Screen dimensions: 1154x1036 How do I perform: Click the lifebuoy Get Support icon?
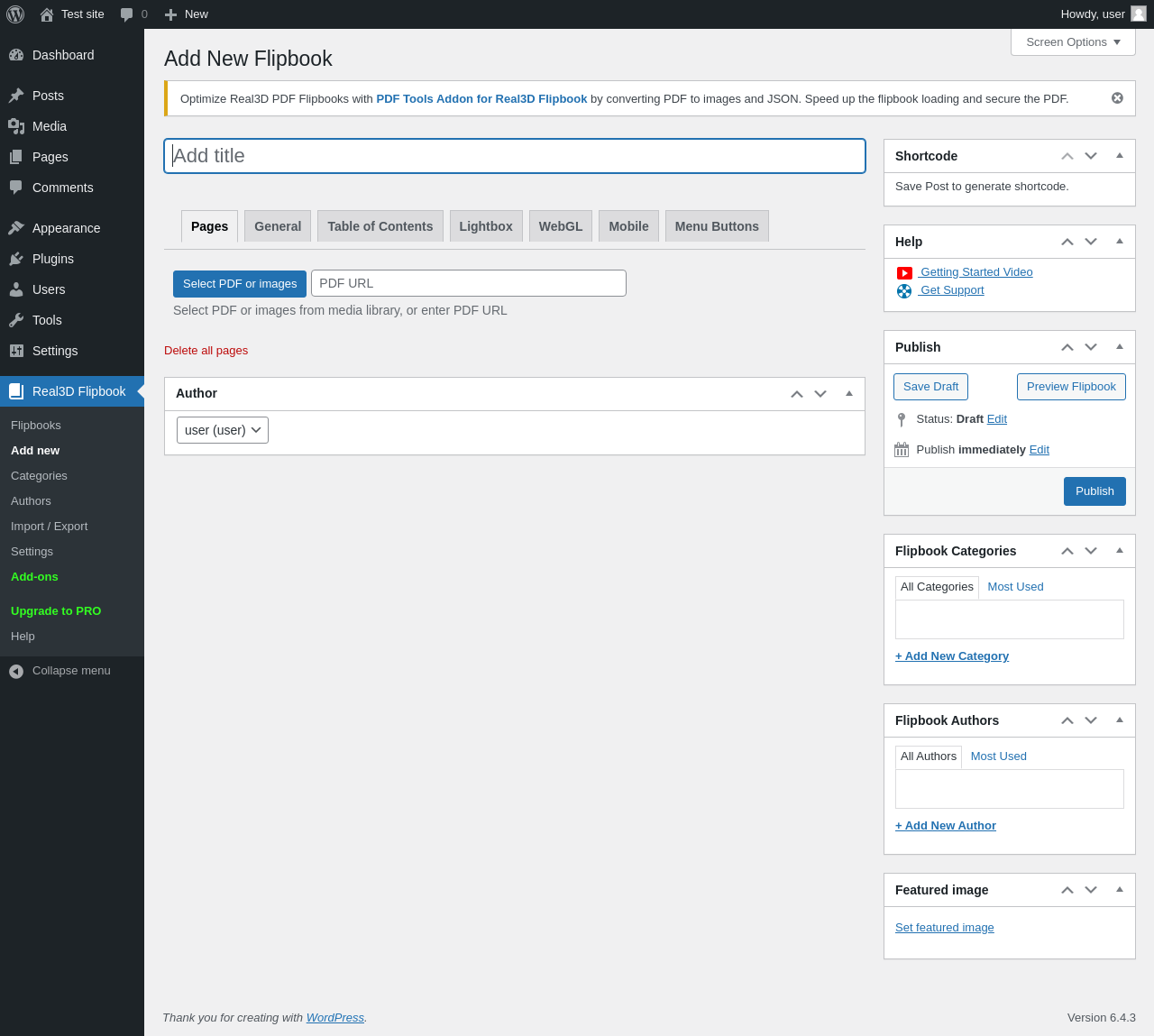tap(904, 291)
